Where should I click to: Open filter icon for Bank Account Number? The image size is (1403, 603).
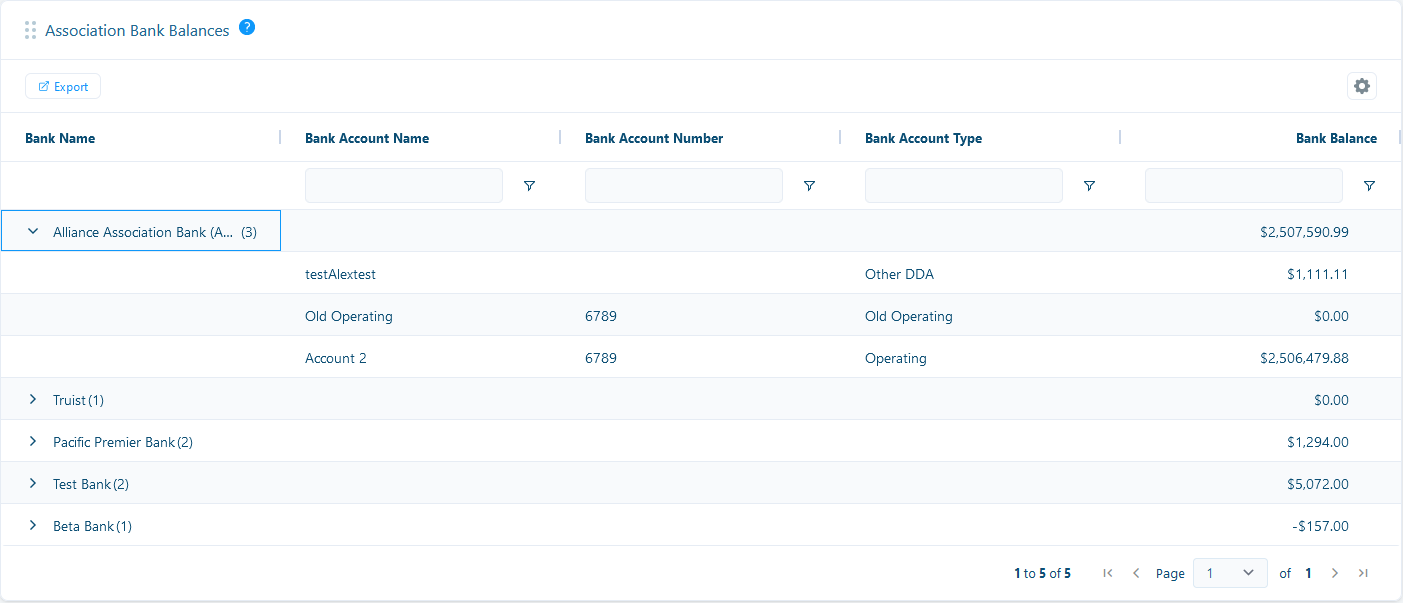click(x=809, y=186)
